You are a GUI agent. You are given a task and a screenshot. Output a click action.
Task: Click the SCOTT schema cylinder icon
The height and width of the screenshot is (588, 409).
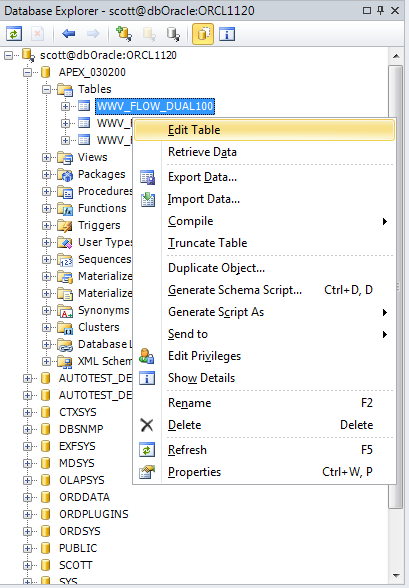(46, 565)
